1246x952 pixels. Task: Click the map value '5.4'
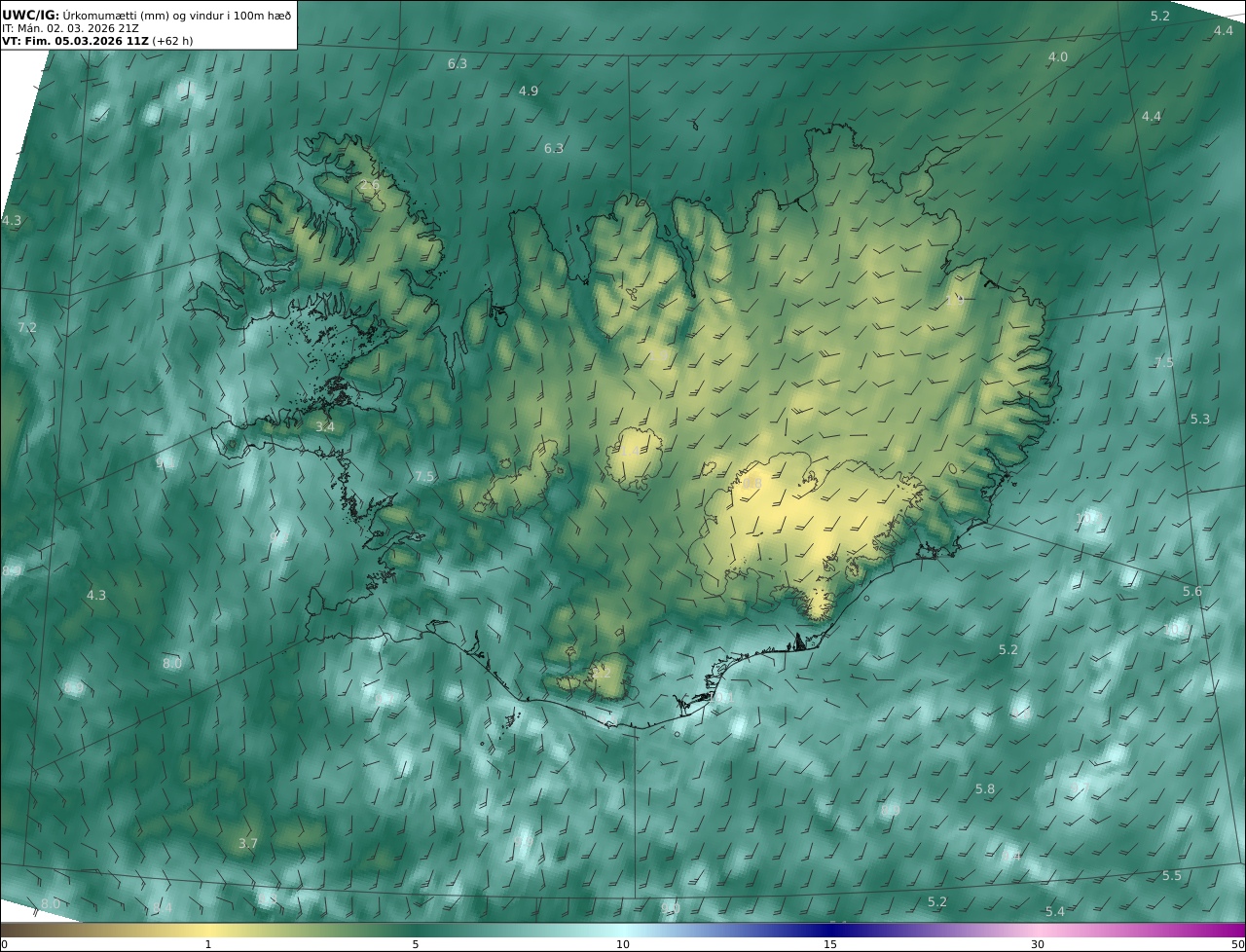coord(1055,911)
